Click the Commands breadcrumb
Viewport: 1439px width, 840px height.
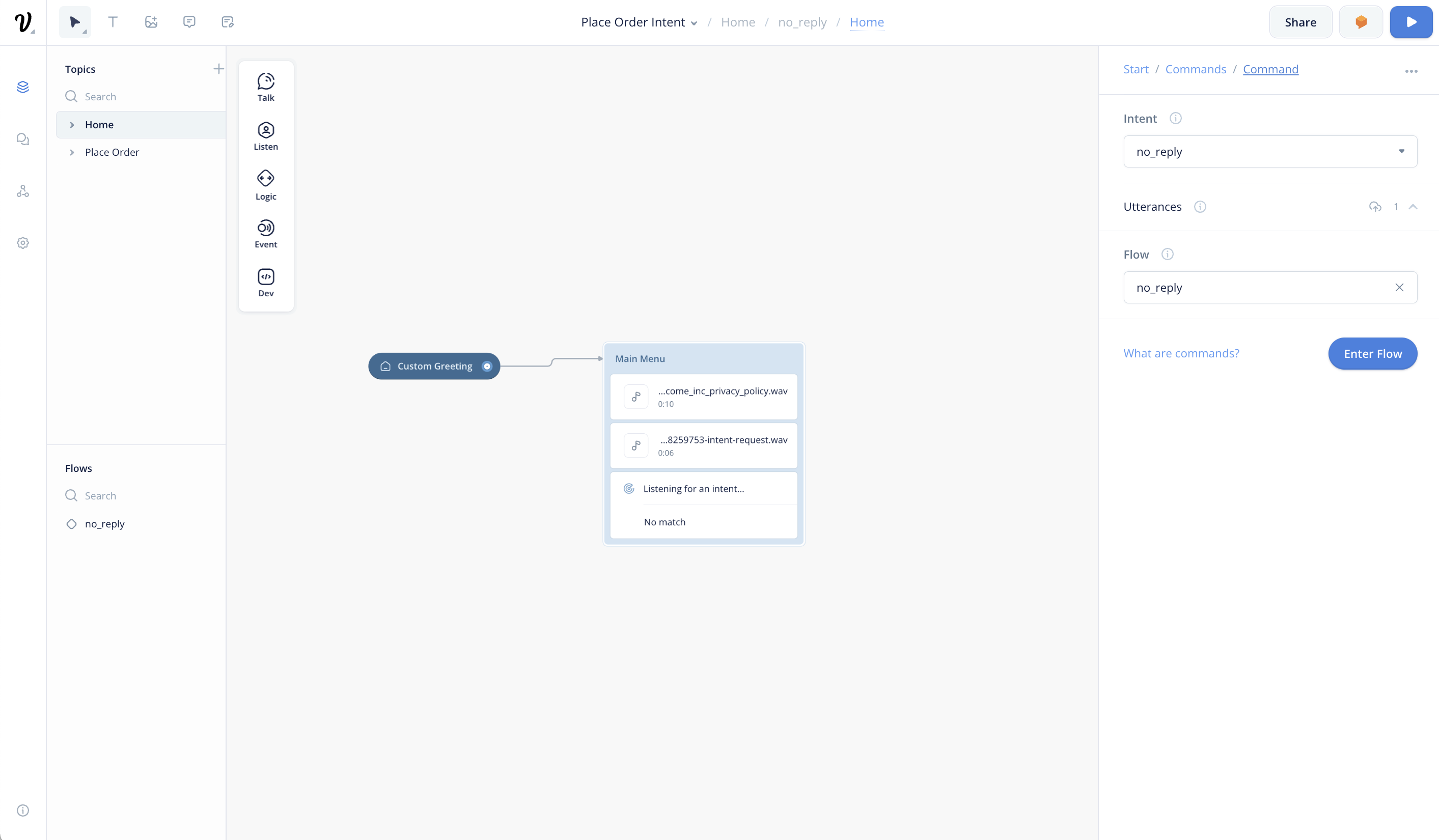1195,69
